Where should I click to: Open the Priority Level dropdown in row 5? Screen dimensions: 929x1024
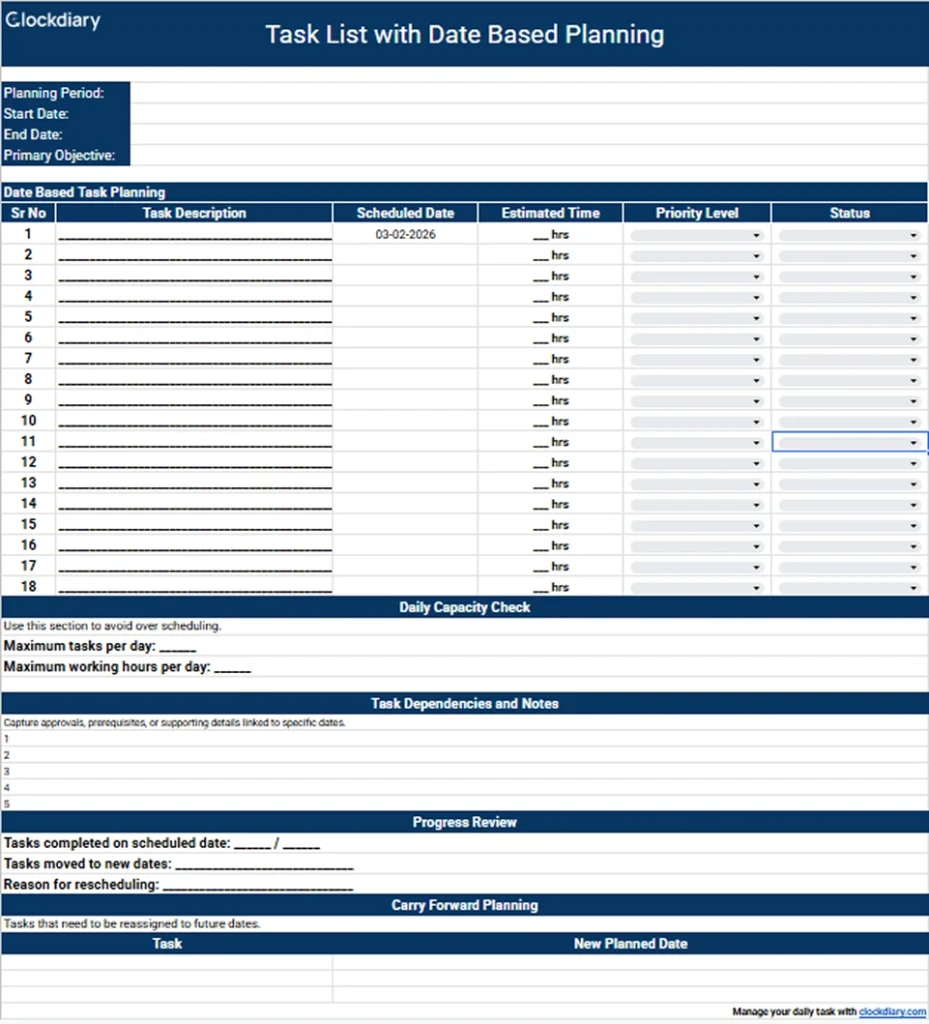[697, 318]
